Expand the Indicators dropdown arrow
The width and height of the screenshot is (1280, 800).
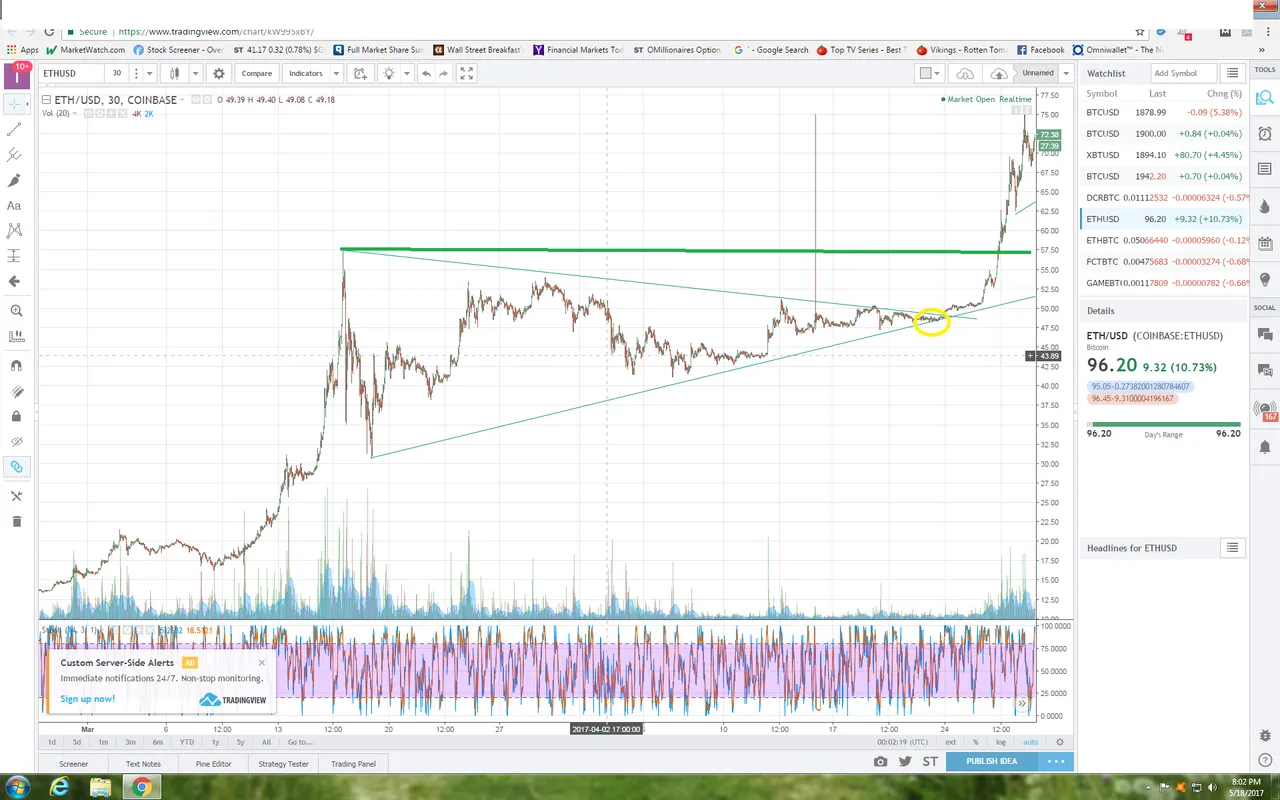pos(337,73)
